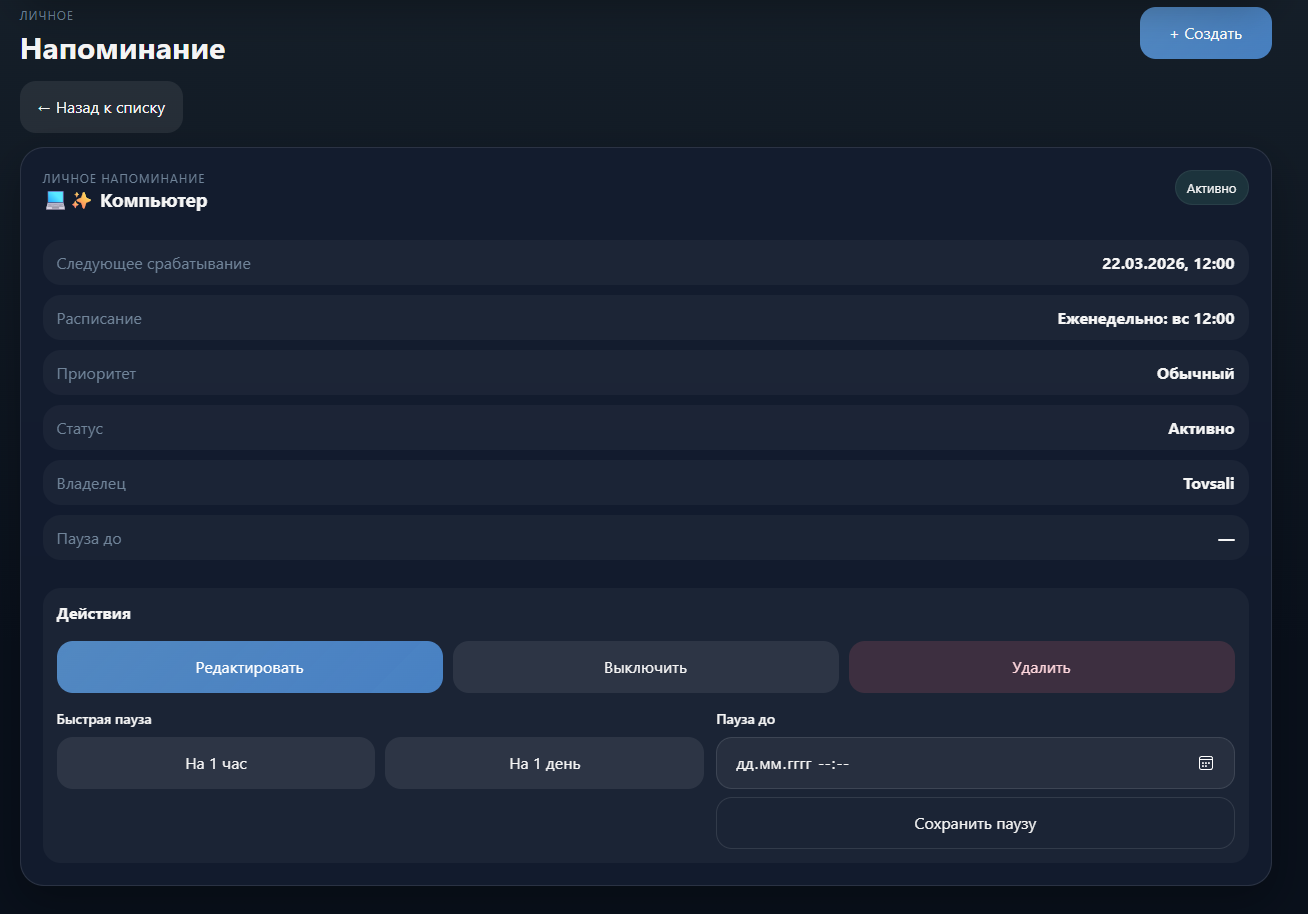The image size is (1308, 914).
Task: Disable the reminder with Выключить
Action: pyautogui.click(x=645, y=667)
